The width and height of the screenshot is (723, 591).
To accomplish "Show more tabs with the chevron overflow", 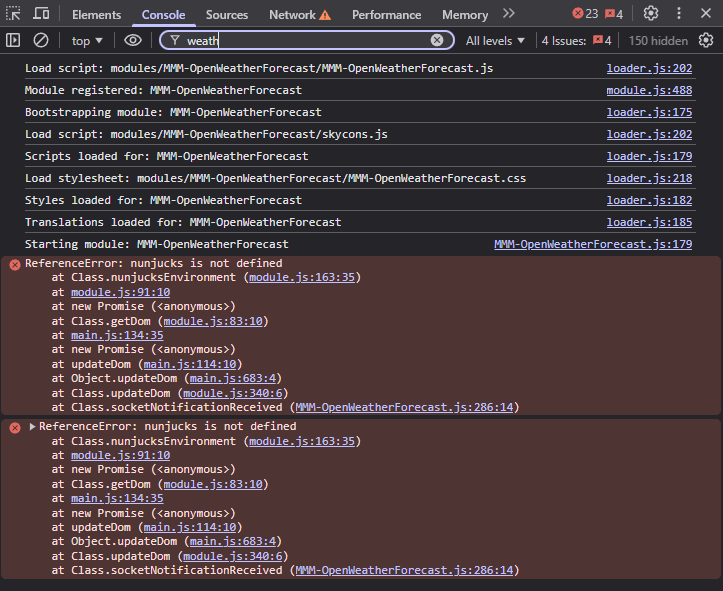I will click(x=509, y=14).
